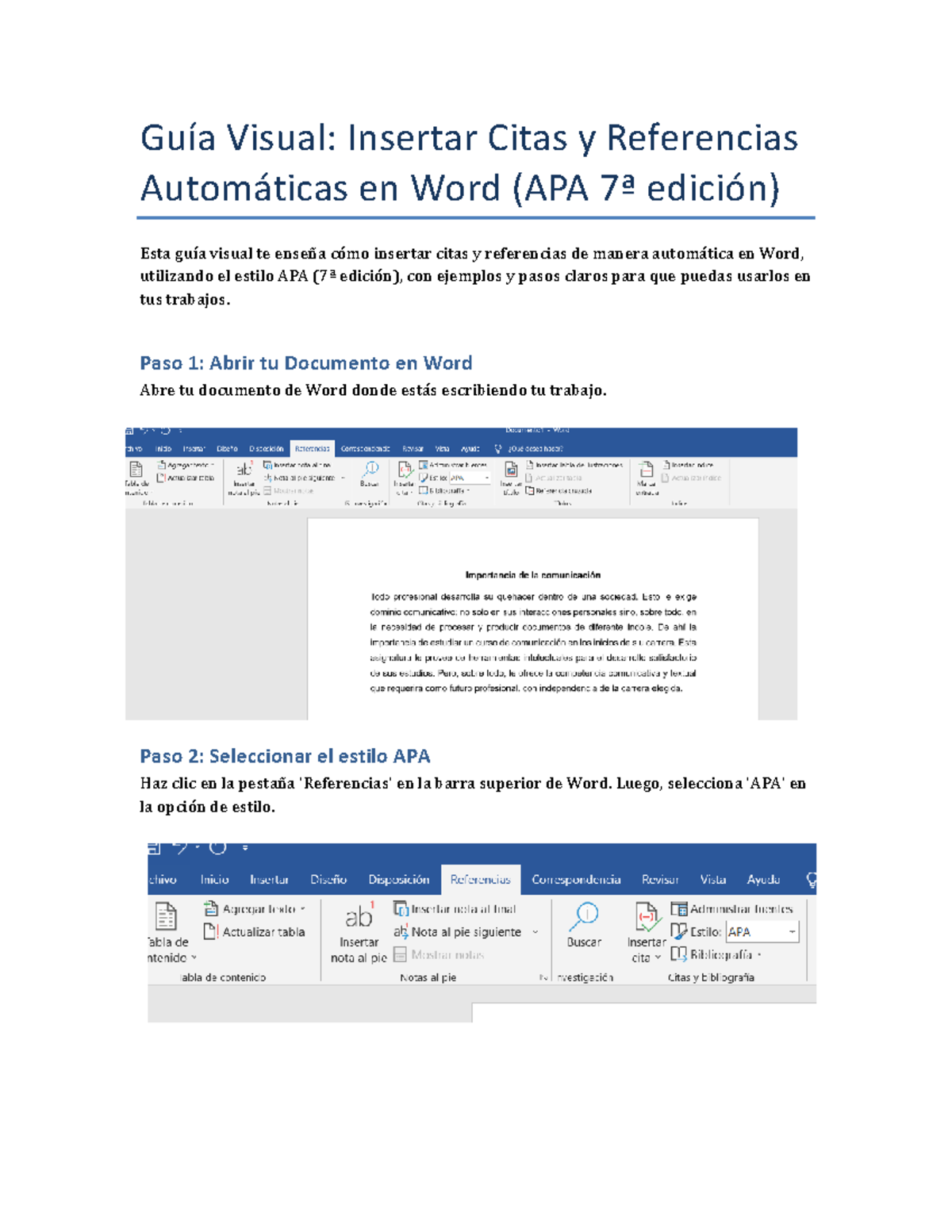Open the Notas al pie dialog launcher
Image resolution: width=952 pixels, height=1232 pixels.
coord(543,977)
